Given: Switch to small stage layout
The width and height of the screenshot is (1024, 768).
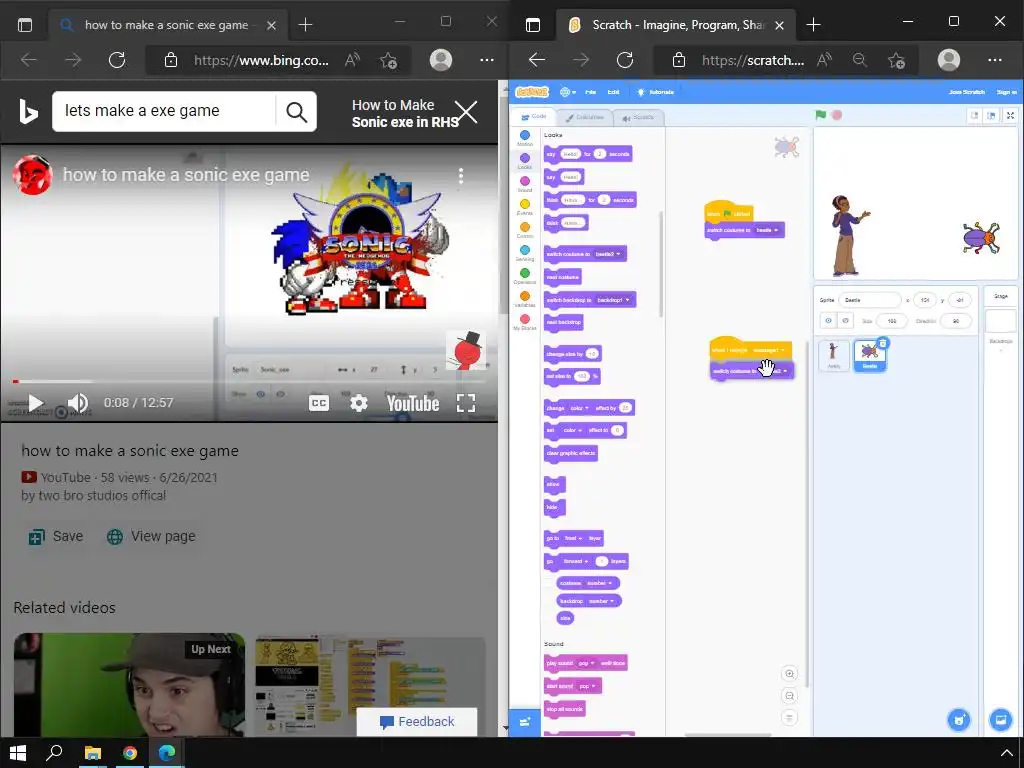Looking at the screenshot, I should click(974, 116).
